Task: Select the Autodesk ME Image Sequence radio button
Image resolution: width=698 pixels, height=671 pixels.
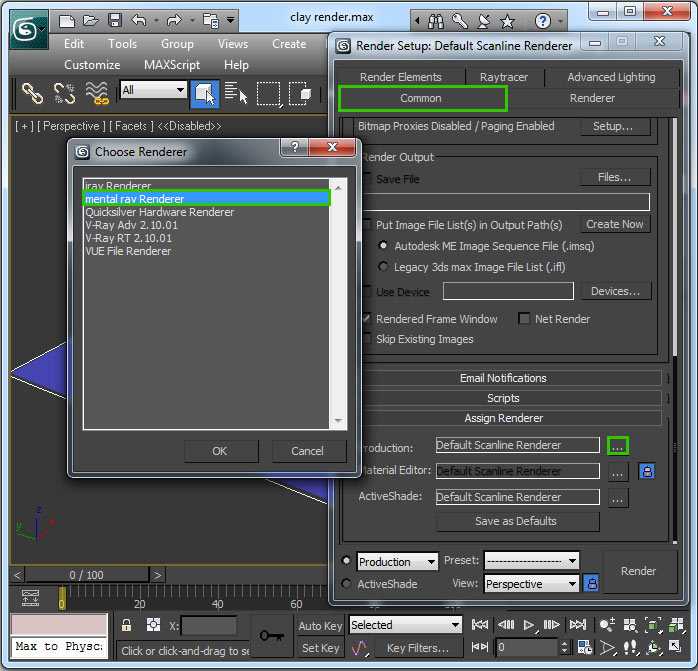Action: click(382, 245)
